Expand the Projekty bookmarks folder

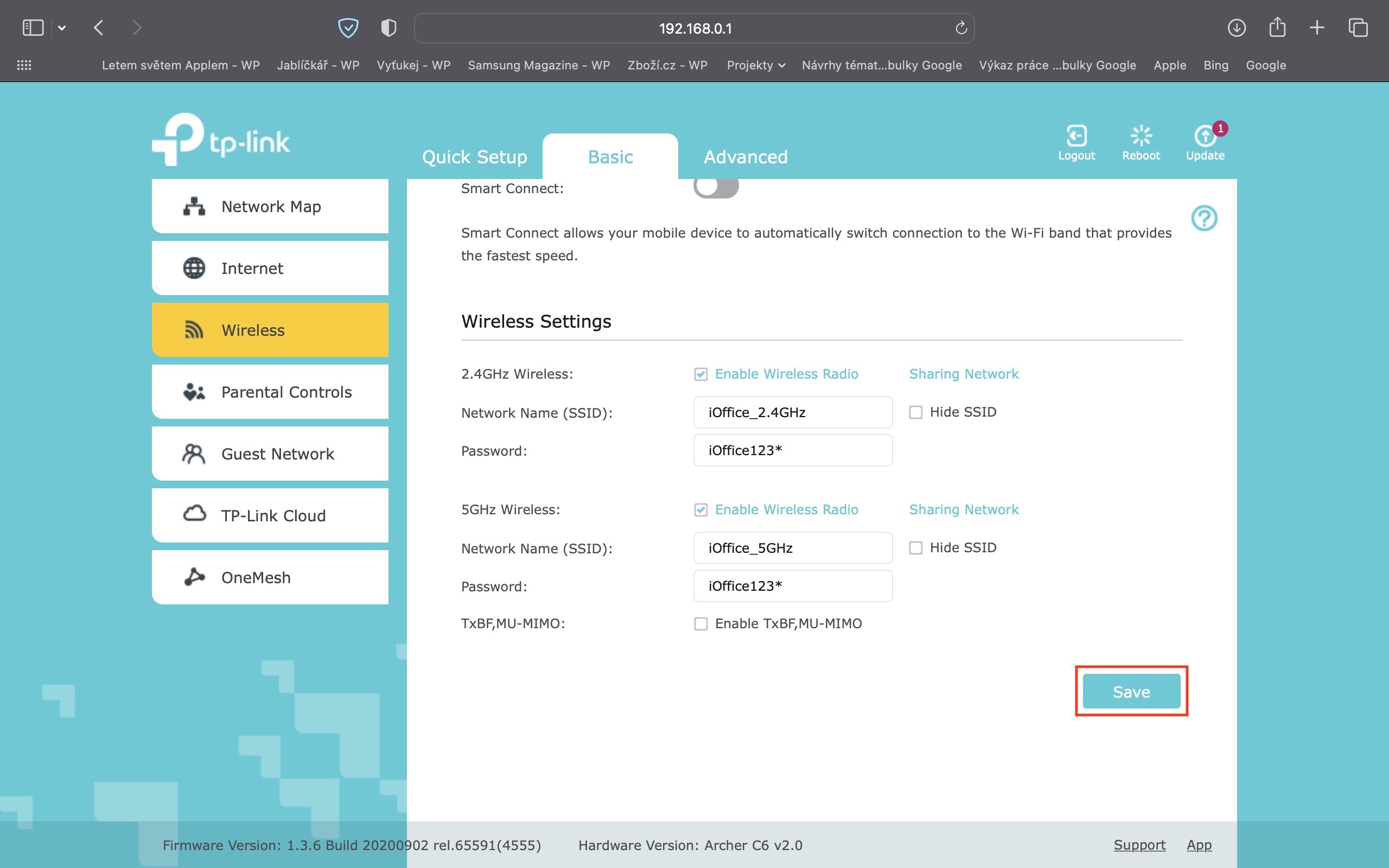pyautogui.click(x=755, y=66)
